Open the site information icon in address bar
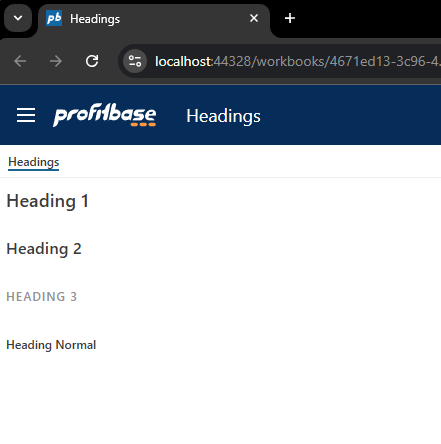 (x=135, y=61)
